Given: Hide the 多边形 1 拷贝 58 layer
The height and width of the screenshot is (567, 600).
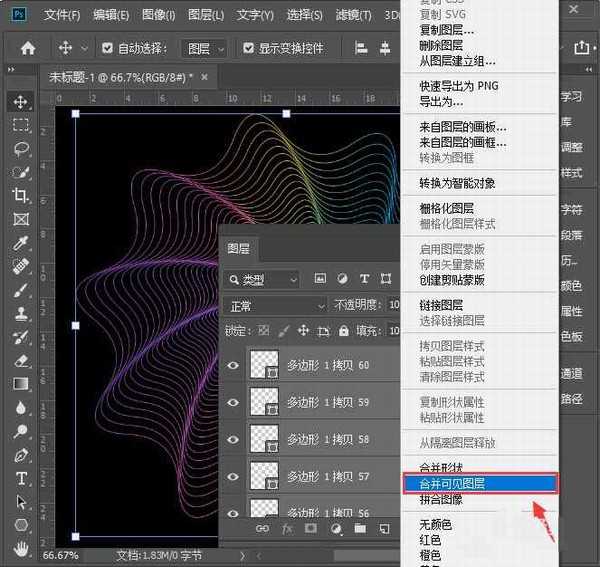Looking at the screenshot, I should [234, 439].
